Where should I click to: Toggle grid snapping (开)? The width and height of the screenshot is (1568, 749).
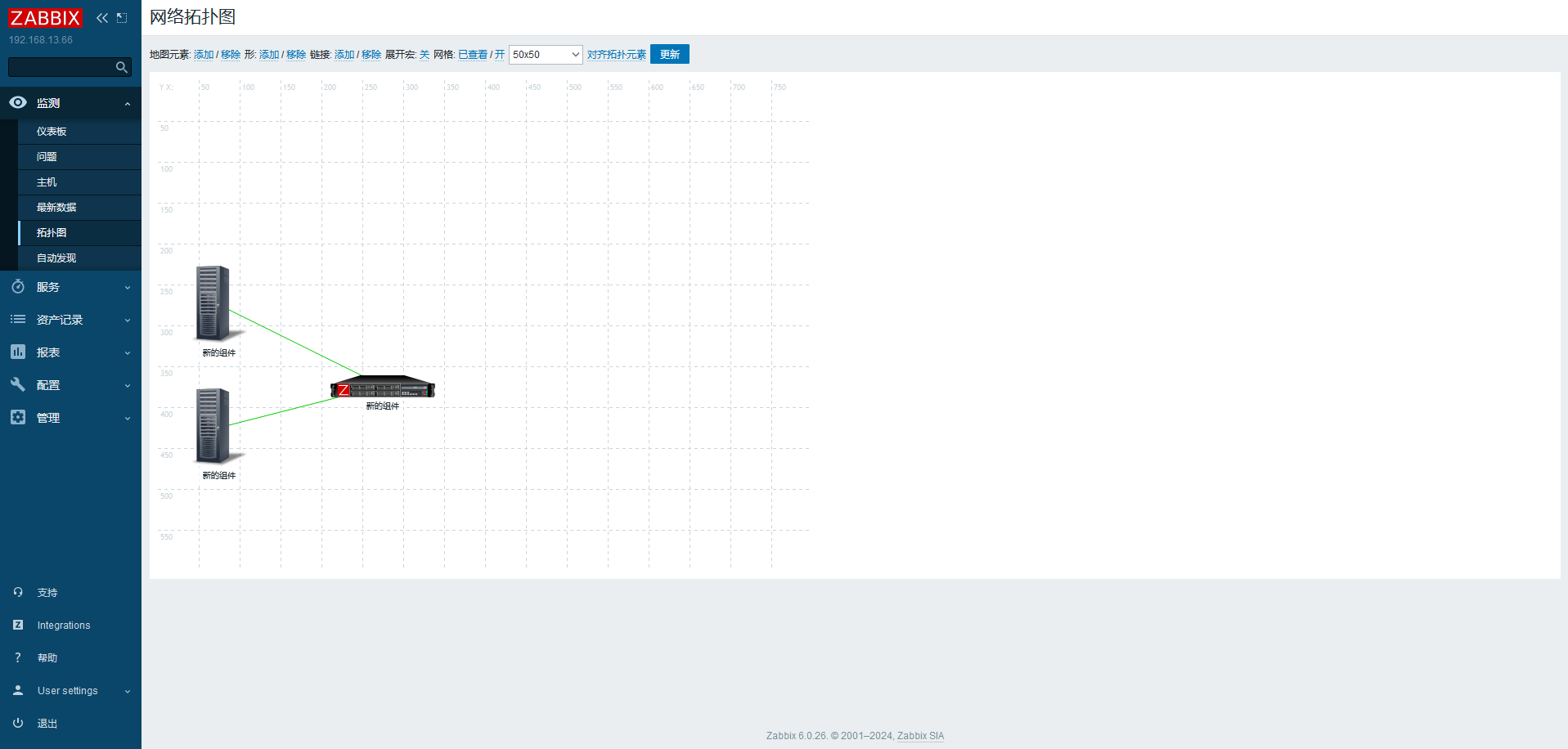pyautogui.click(x=500, y=55)
